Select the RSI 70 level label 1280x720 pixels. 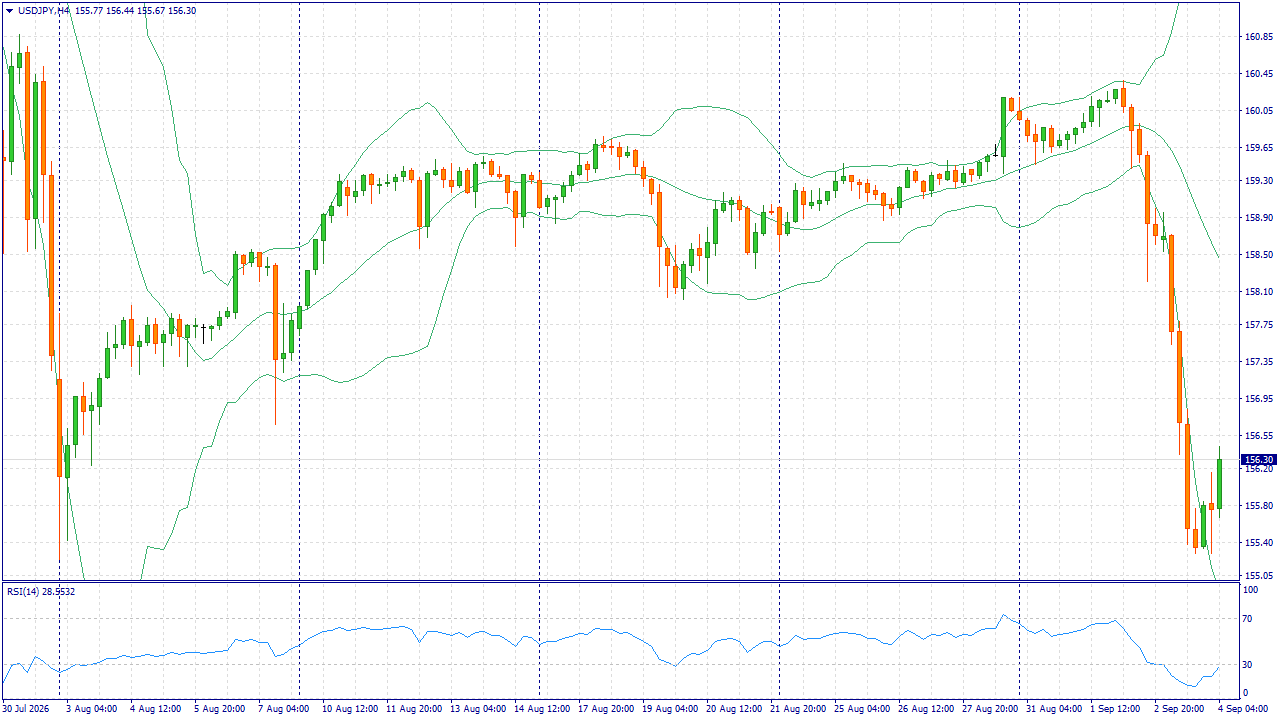point(1249,619)
